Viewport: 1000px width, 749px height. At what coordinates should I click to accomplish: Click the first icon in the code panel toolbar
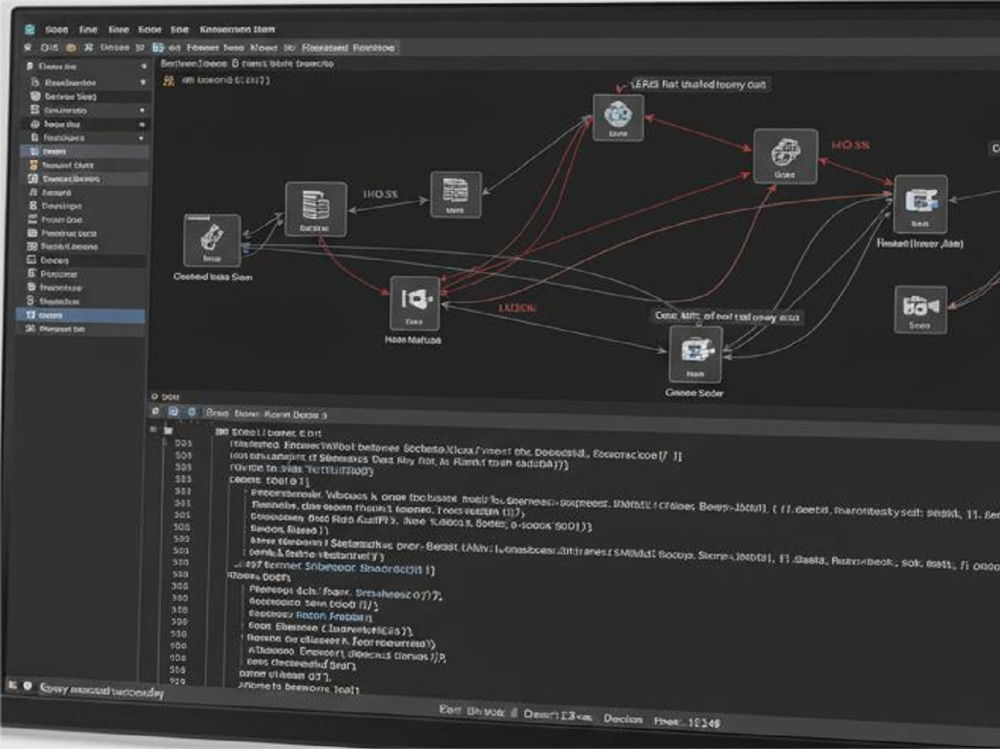coord(155,412)
